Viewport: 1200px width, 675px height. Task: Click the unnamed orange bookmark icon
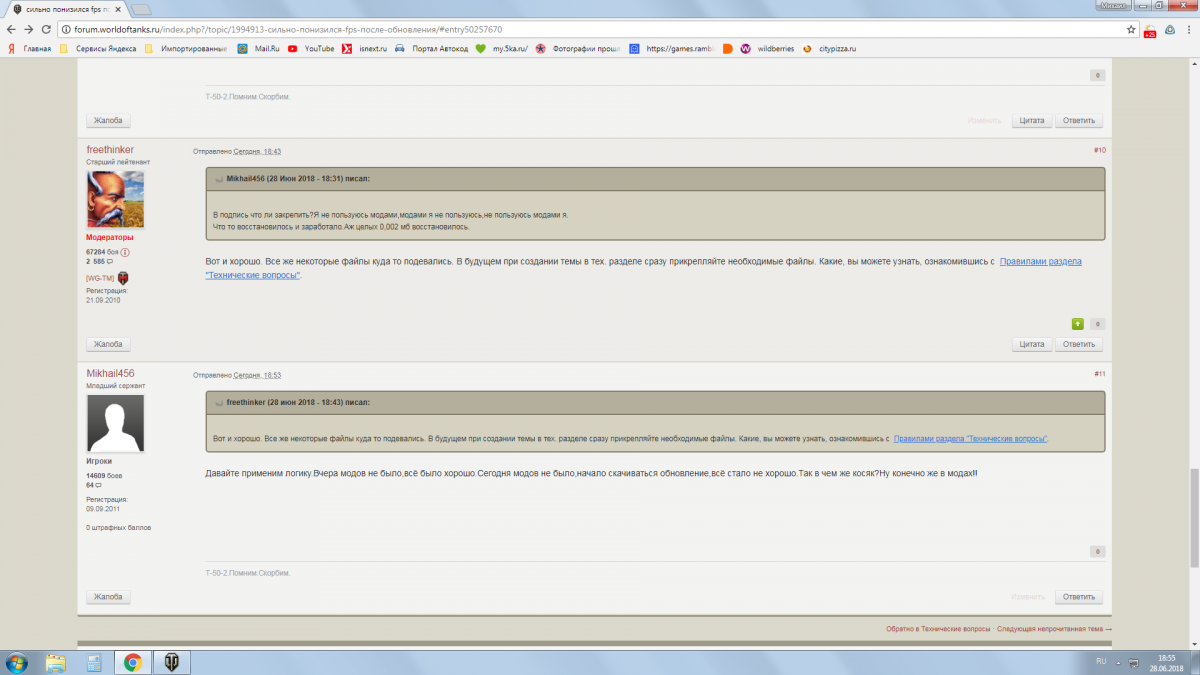click(728, 48)
